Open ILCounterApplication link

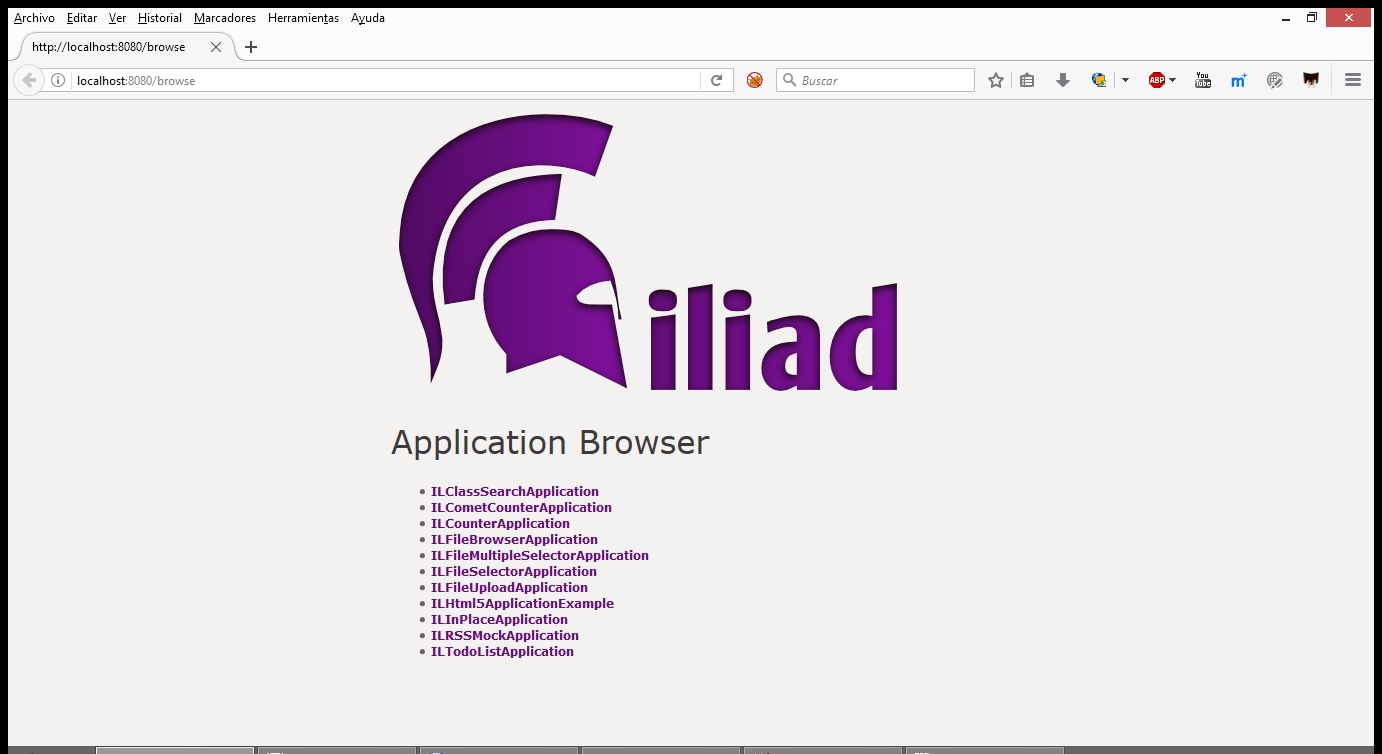500,523
